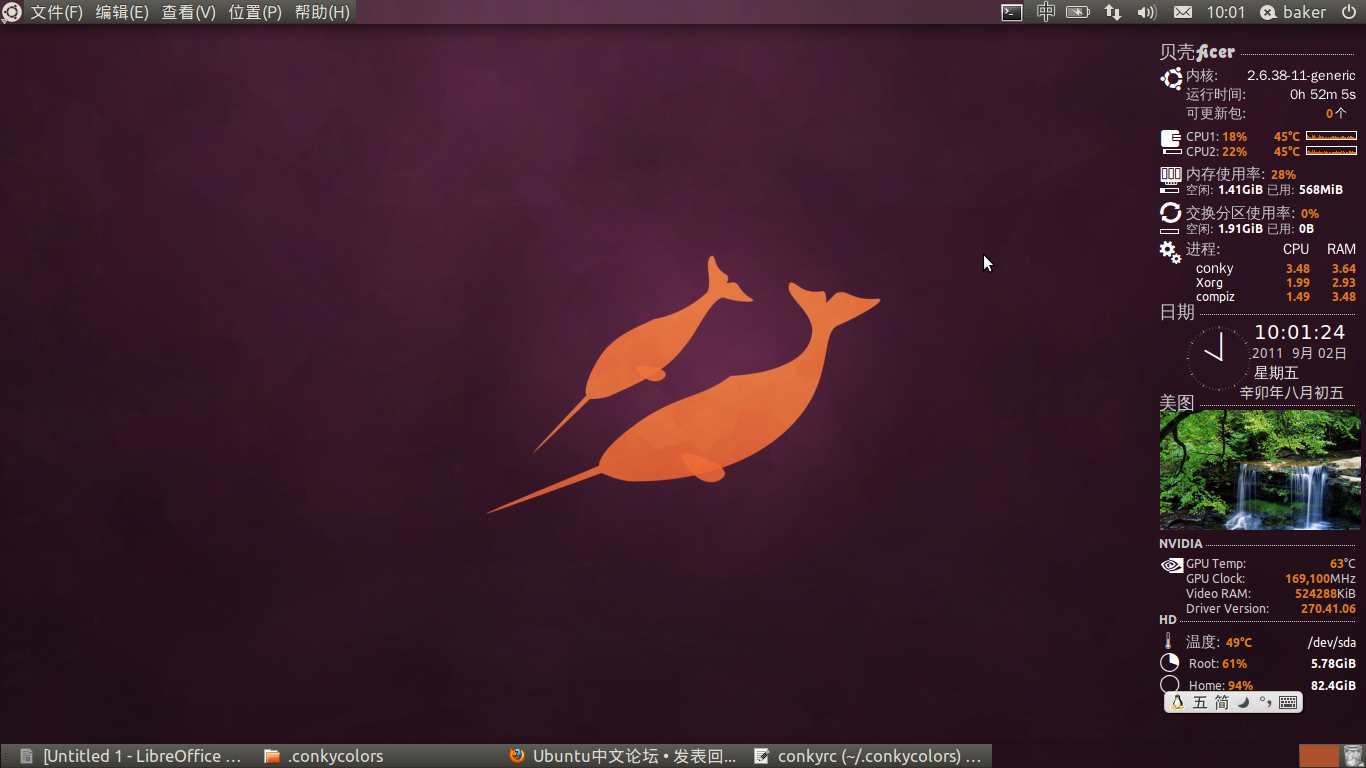Click the kernel version 2.6.38-11-generic
Screen dimensions: 1366x768
point(1301,76)
